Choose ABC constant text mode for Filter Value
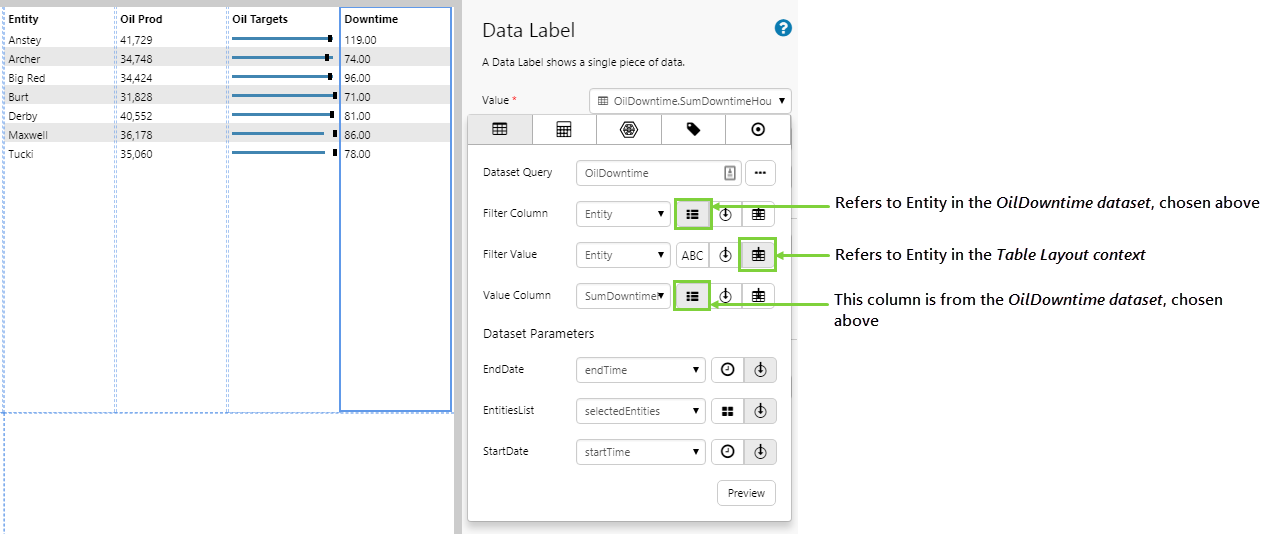The height and width of the screenshot is (534, 1264). (x=692, y=255)
